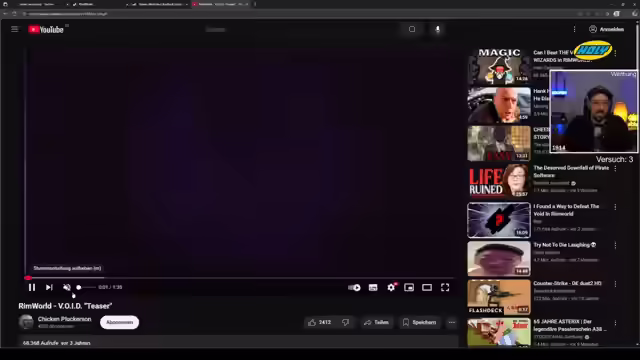Click the volume slider
640x360 pixels.
pos(86,287)
